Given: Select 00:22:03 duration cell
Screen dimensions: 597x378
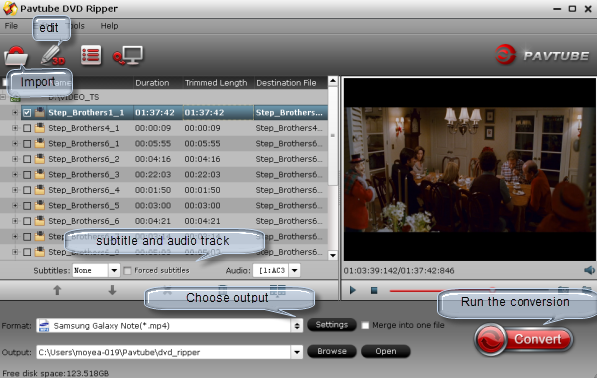Looking at the screenshot, I should [153, 174].
